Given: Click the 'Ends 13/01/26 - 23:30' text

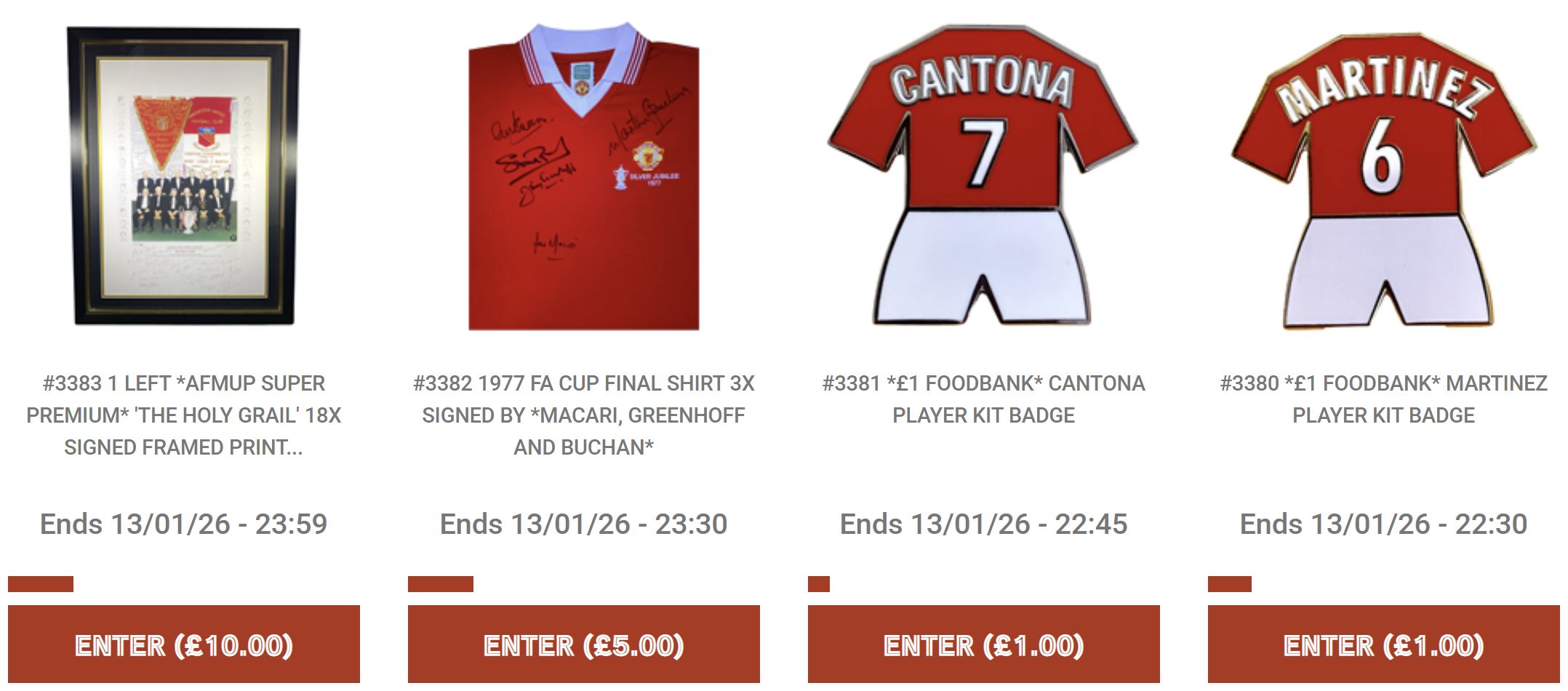Looking at the screenshot, I should point(584,524).
